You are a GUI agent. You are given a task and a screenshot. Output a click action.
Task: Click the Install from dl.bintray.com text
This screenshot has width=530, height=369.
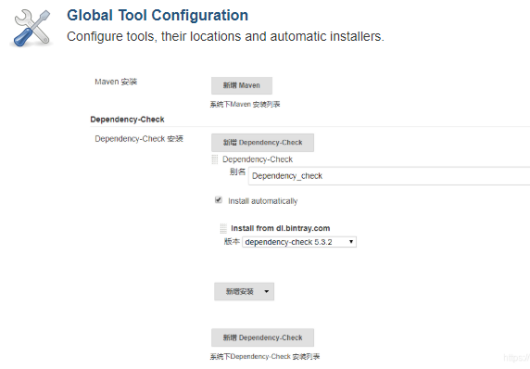click(281, 228)
